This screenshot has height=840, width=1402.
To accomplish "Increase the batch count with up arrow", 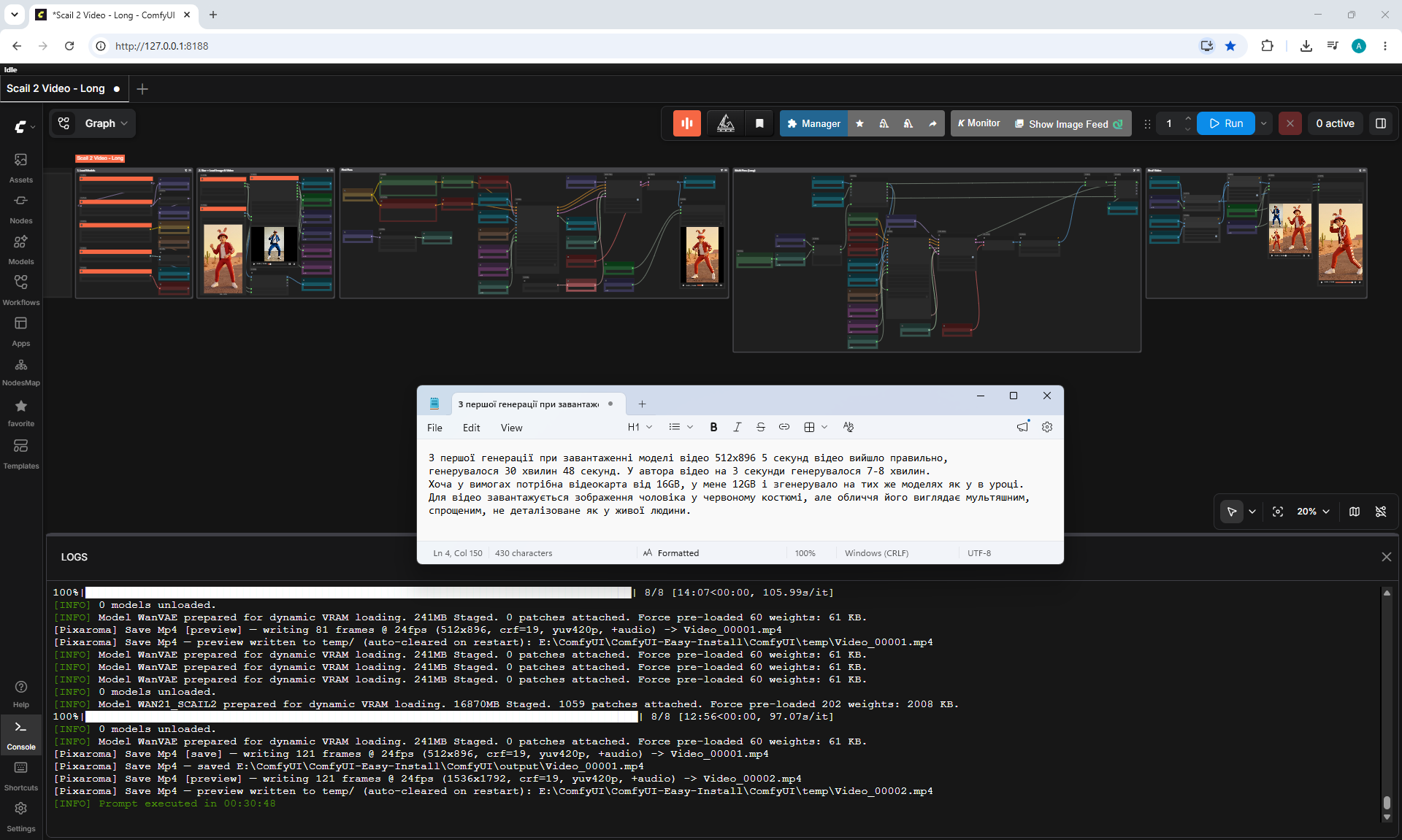I will (x=1188, y=118).
